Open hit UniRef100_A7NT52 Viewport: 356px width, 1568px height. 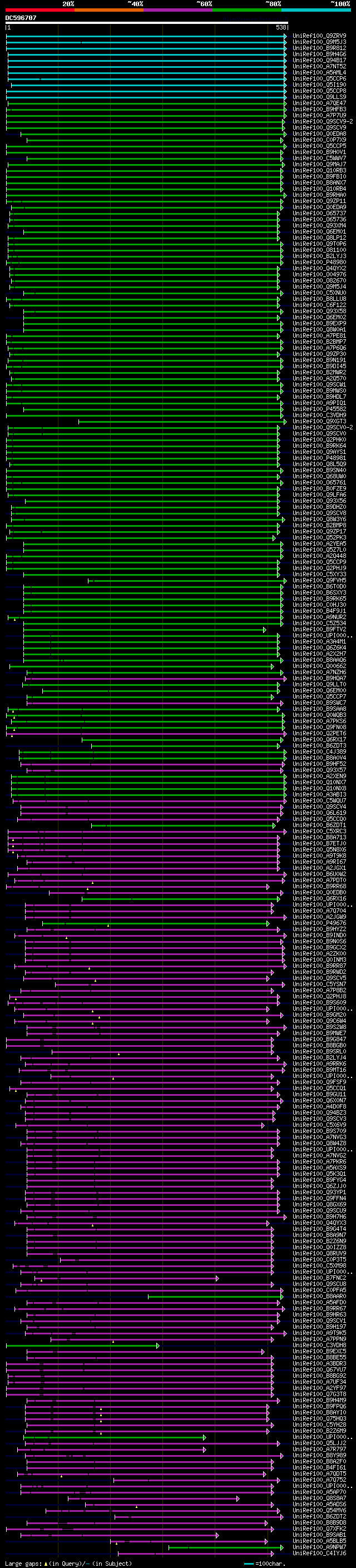[319, 66]
